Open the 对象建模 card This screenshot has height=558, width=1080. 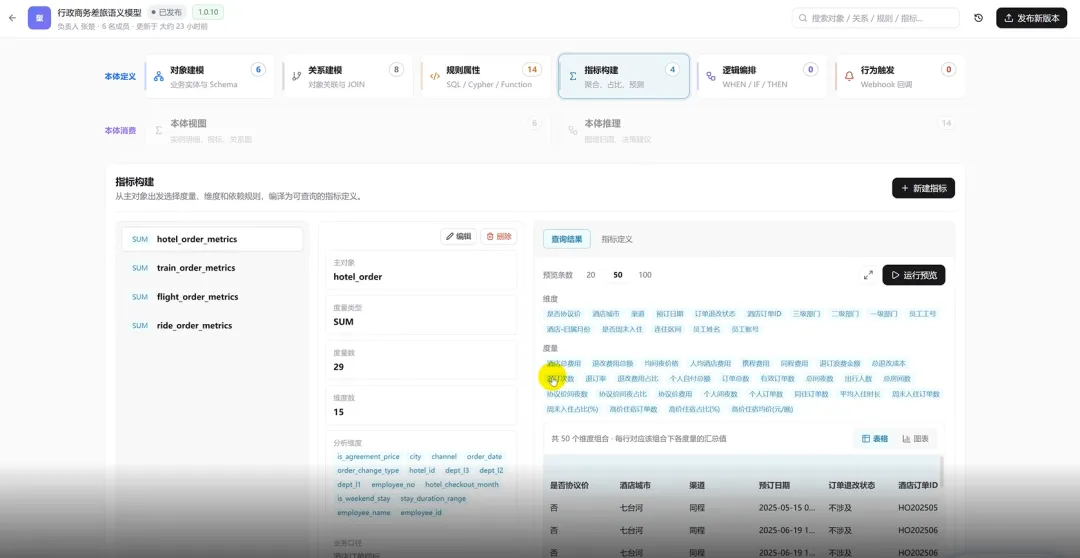[209, 76]
